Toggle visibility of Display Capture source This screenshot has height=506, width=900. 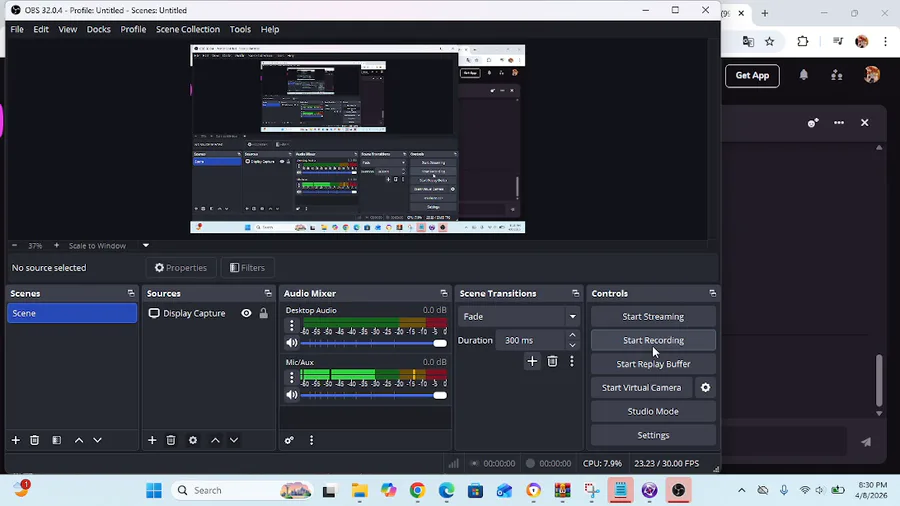pos(246,313)
